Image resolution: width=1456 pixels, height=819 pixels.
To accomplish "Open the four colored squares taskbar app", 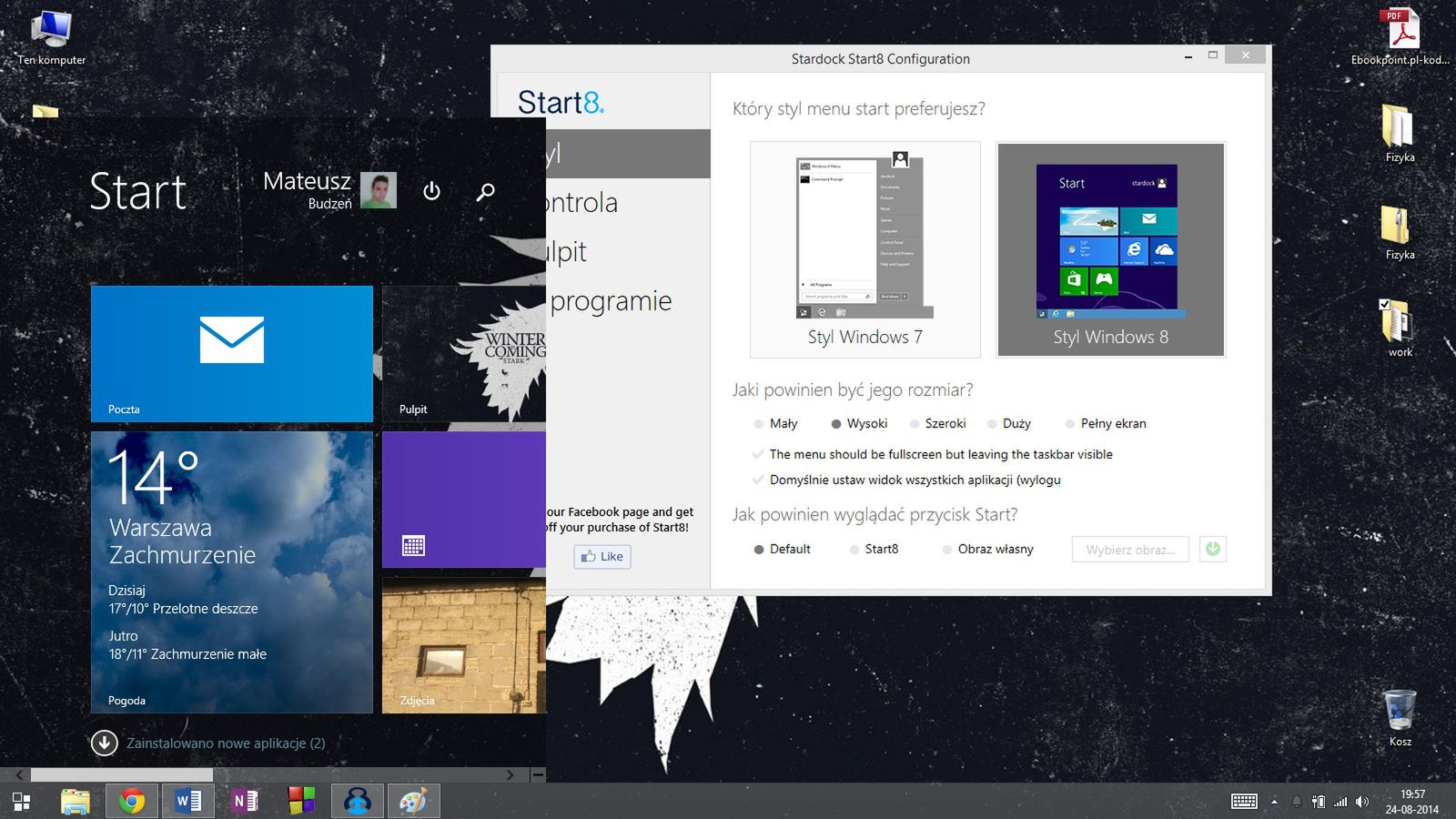I will click(x=301, y=801).
